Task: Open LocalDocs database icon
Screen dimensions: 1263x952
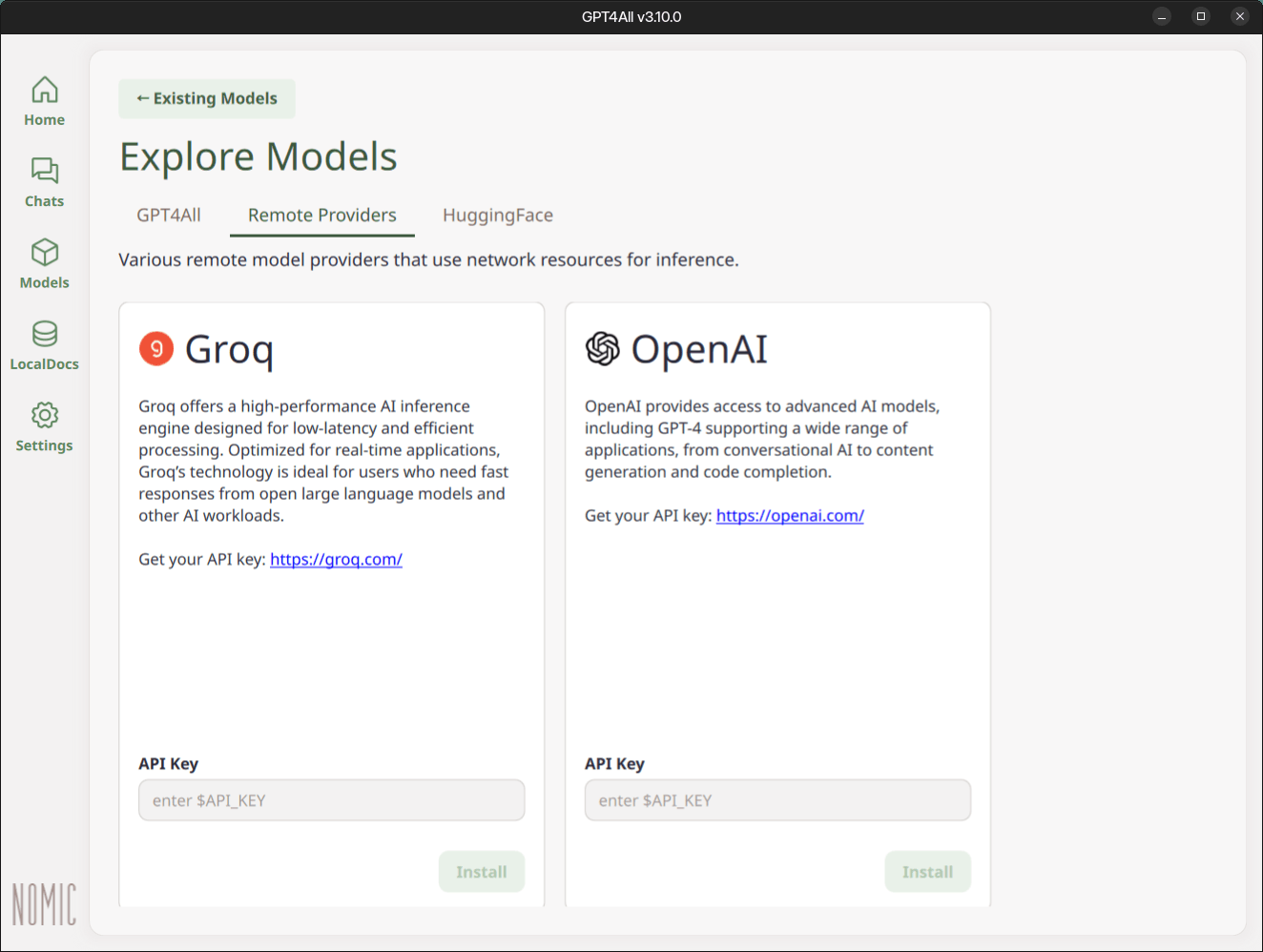Action: pyautogui.click(x=45, y=334)
